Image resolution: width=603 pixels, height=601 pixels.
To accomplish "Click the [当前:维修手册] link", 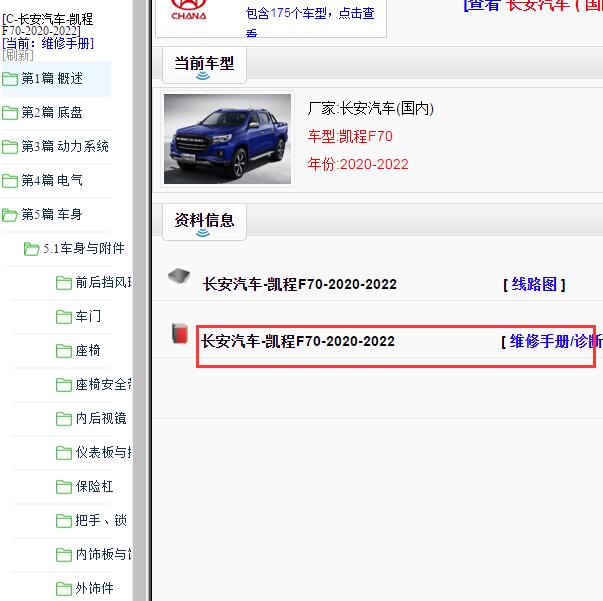I will coord(48,43).
